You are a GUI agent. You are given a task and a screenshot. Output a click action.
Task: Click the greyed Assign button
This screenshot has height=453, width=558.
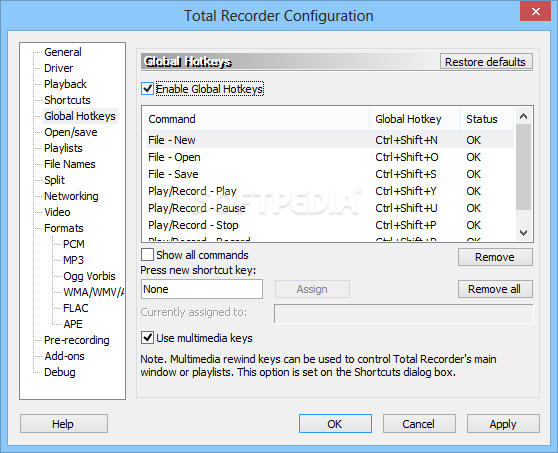coord(312,289)
